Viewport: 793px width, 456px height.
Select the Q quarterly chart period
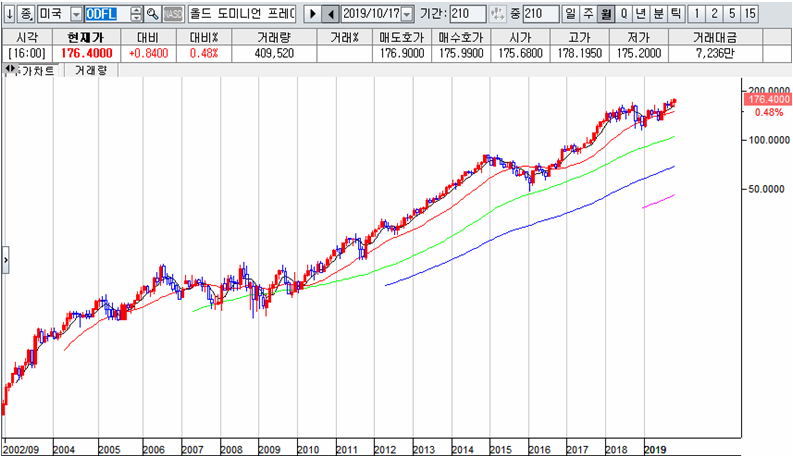(x=624, y=14)
